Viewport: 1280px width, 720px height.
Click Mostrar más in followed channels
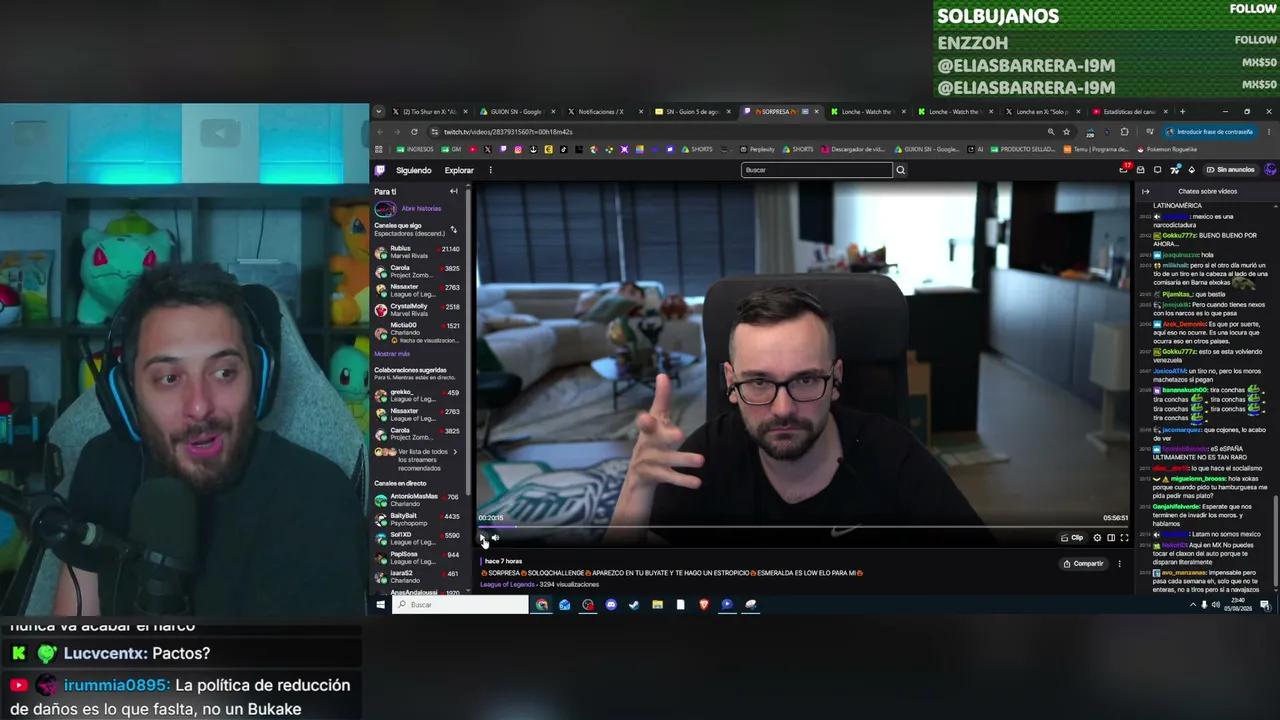point(392,354)
